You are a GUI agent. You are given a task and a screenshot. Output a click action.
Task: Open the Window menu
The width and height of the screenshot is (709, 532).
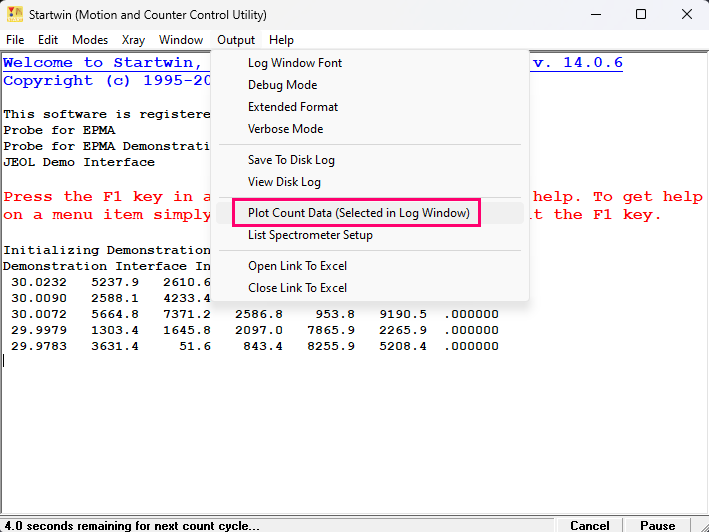(x=181, y=40)
